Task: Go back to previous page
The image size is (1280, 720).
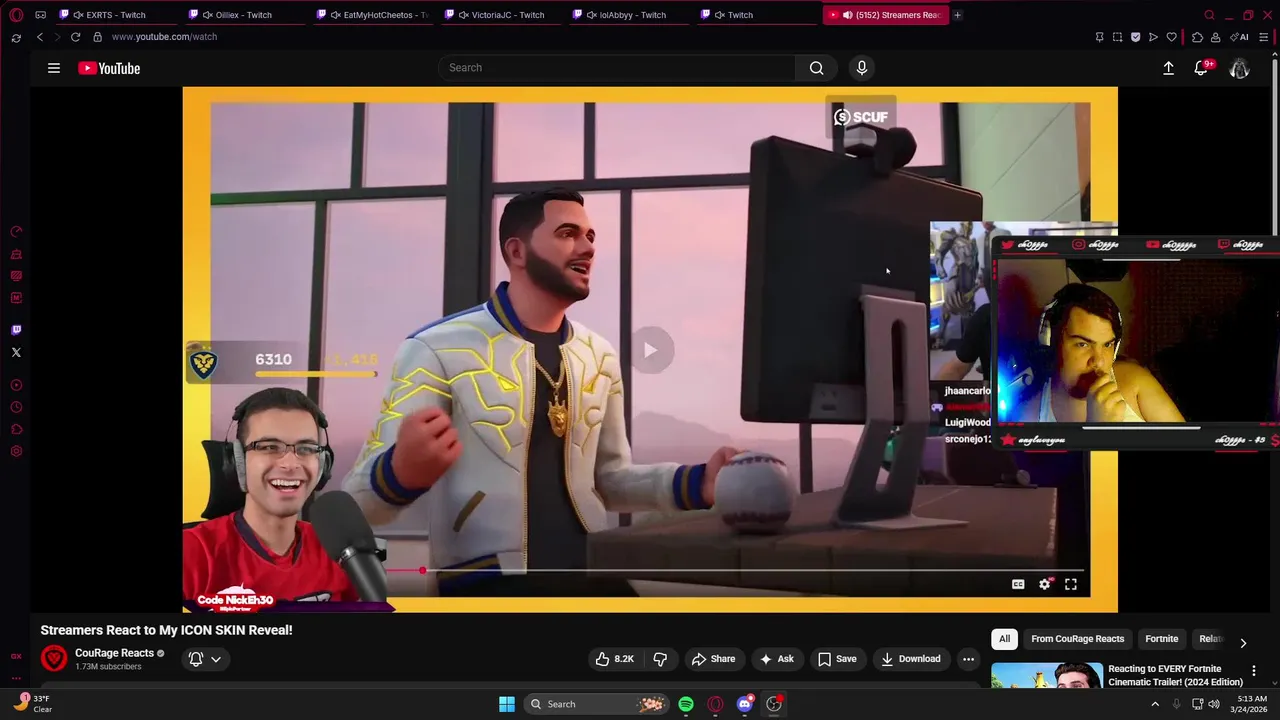Action: tap(40, 37)
